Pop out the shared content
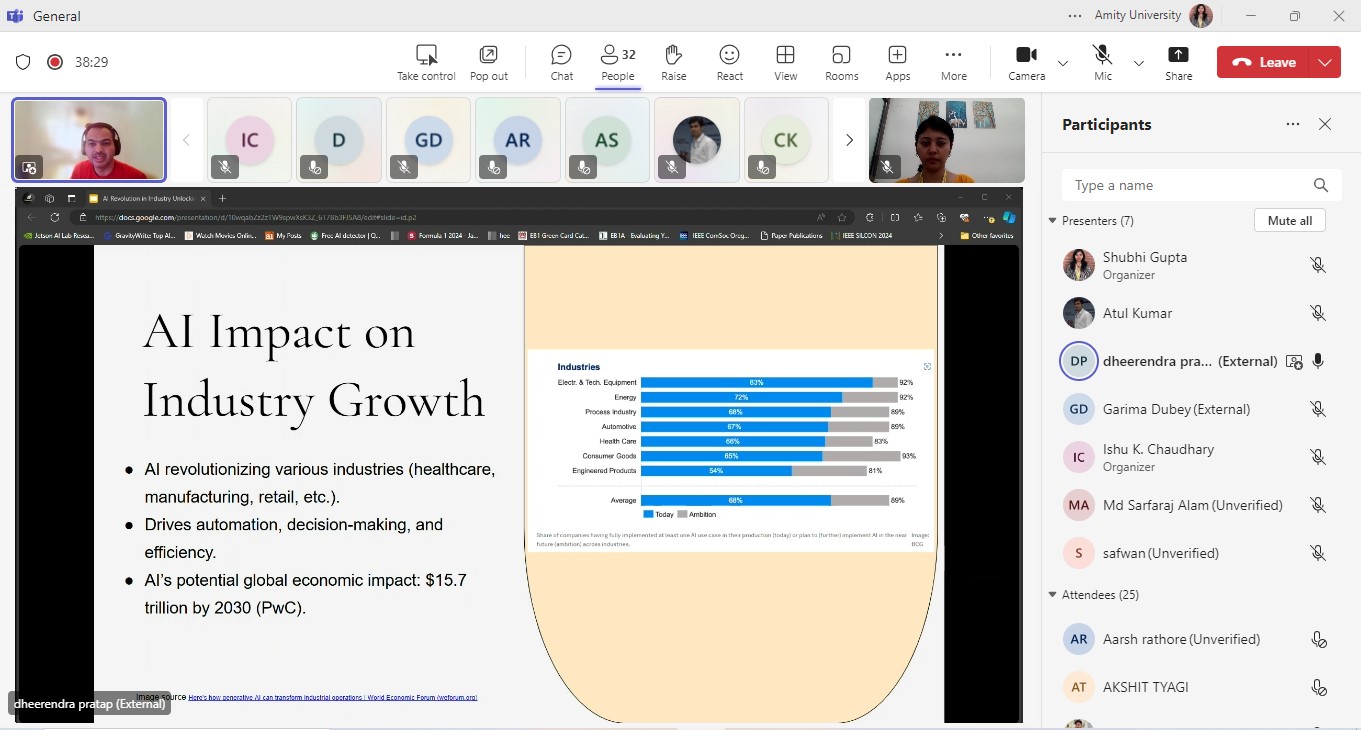Screen dimensions: 1361x730 [489, 62]
